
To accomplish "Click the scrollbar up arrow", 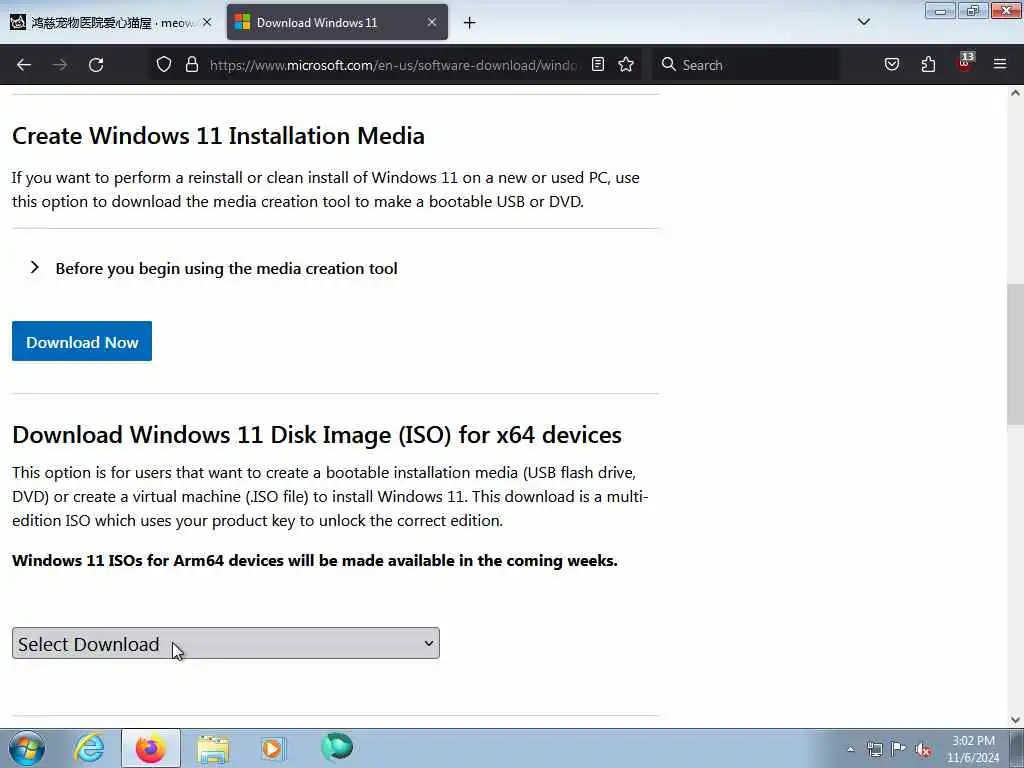I will pos(1015,93).
